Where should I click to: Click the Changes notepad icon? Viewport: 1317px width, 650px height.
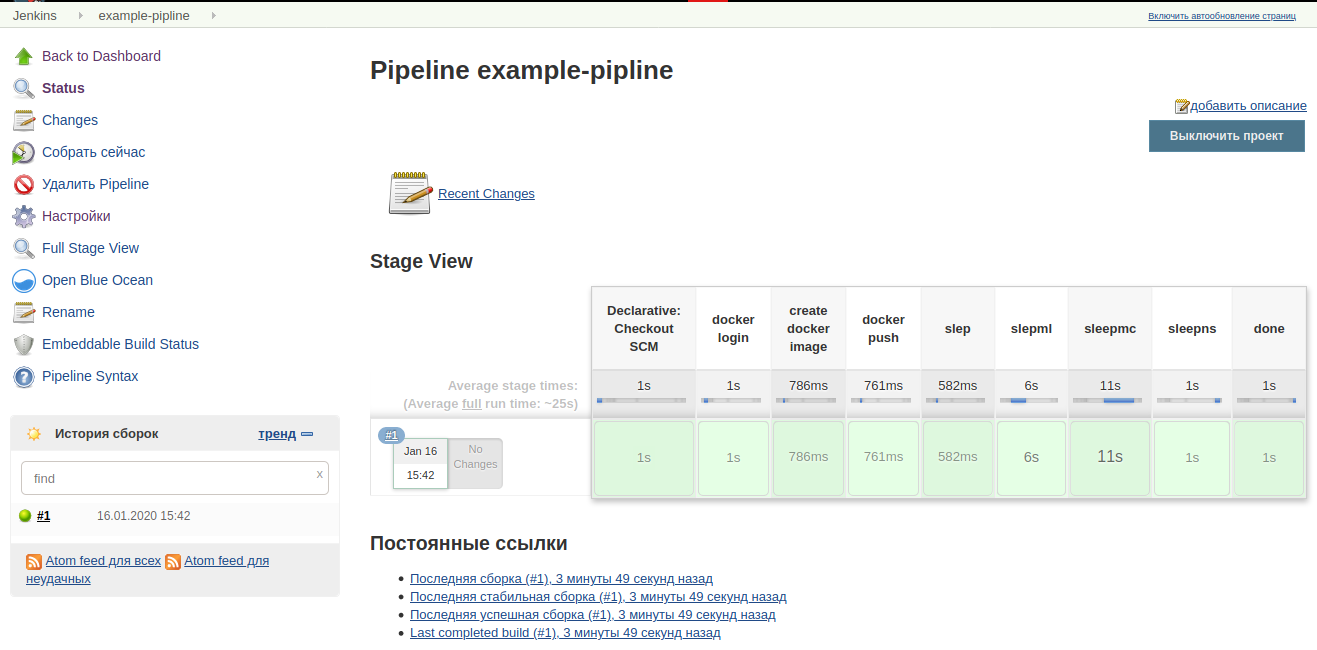(24, 120)
